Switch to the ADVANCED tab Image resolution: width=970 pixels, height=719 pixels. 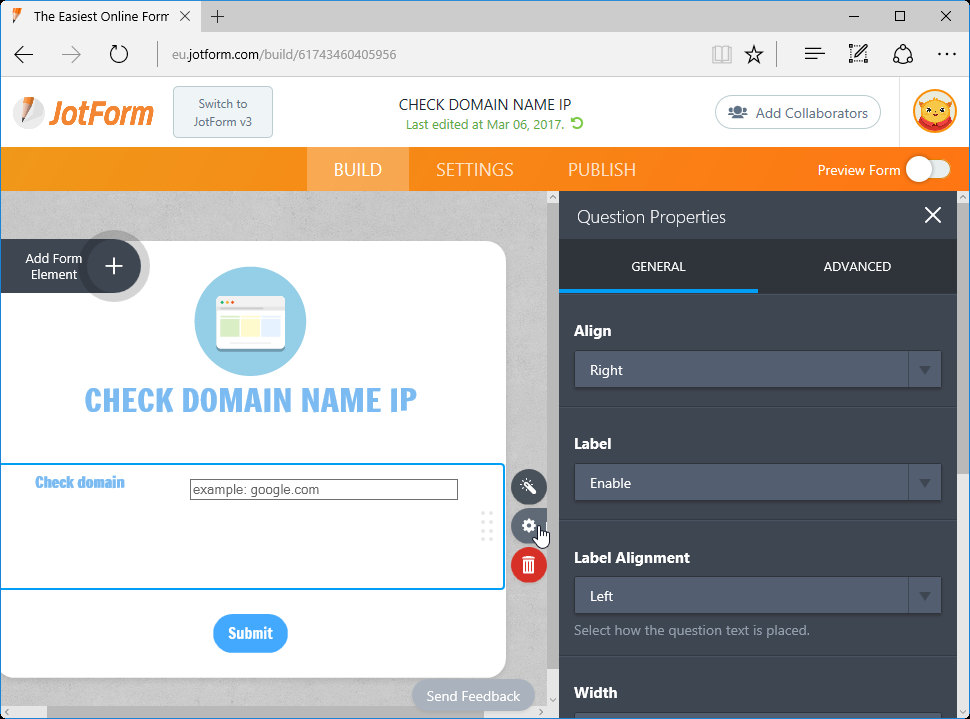click(857, 266)
